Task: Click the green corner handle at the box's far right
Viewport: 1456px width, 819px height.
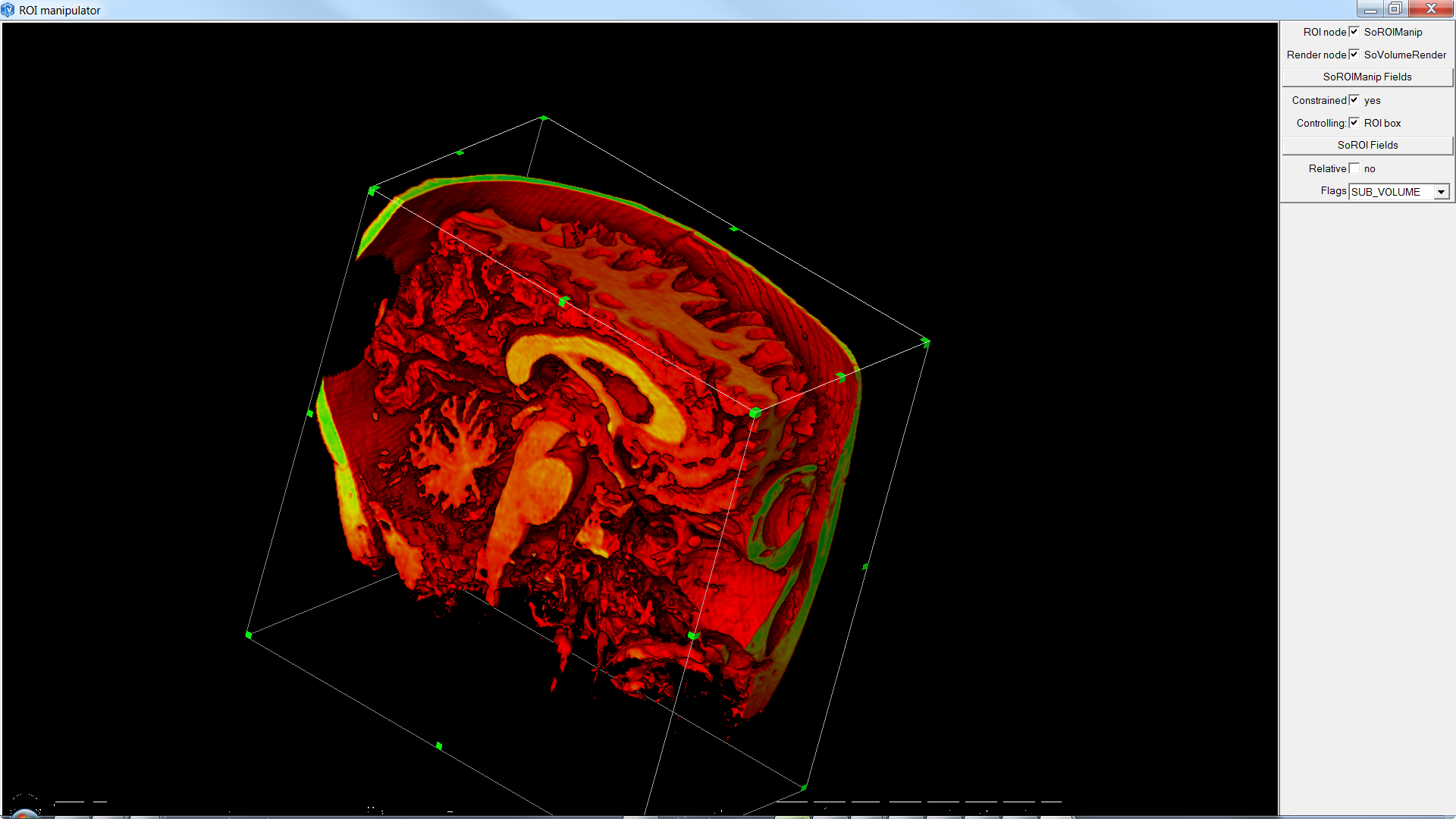Action: (925, 342)
